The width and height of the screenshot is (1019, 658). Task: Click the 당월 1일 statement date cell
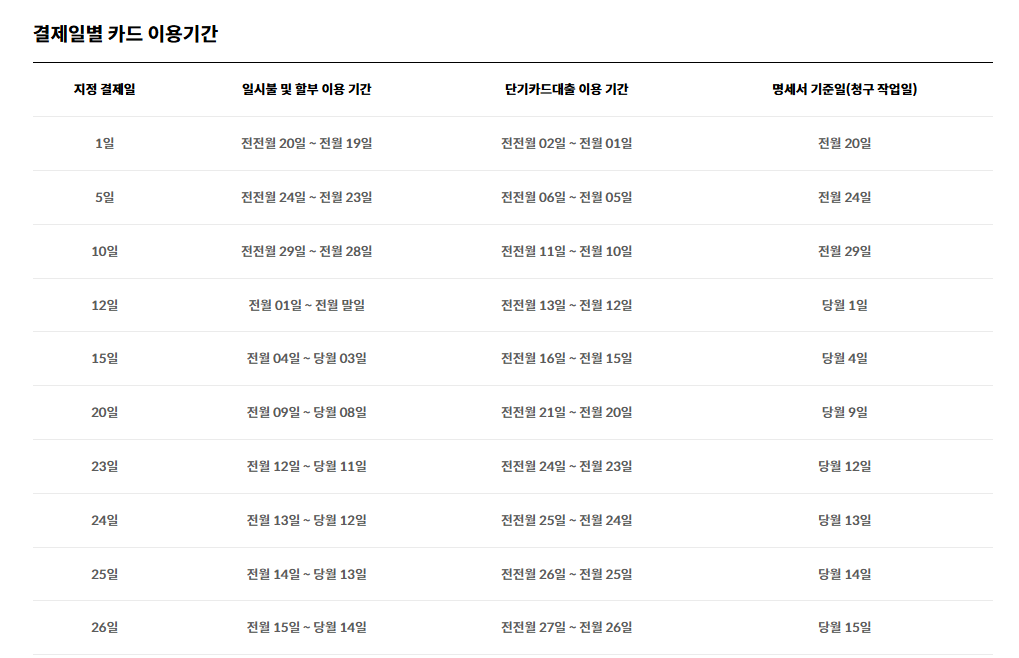tap(844, 305)
